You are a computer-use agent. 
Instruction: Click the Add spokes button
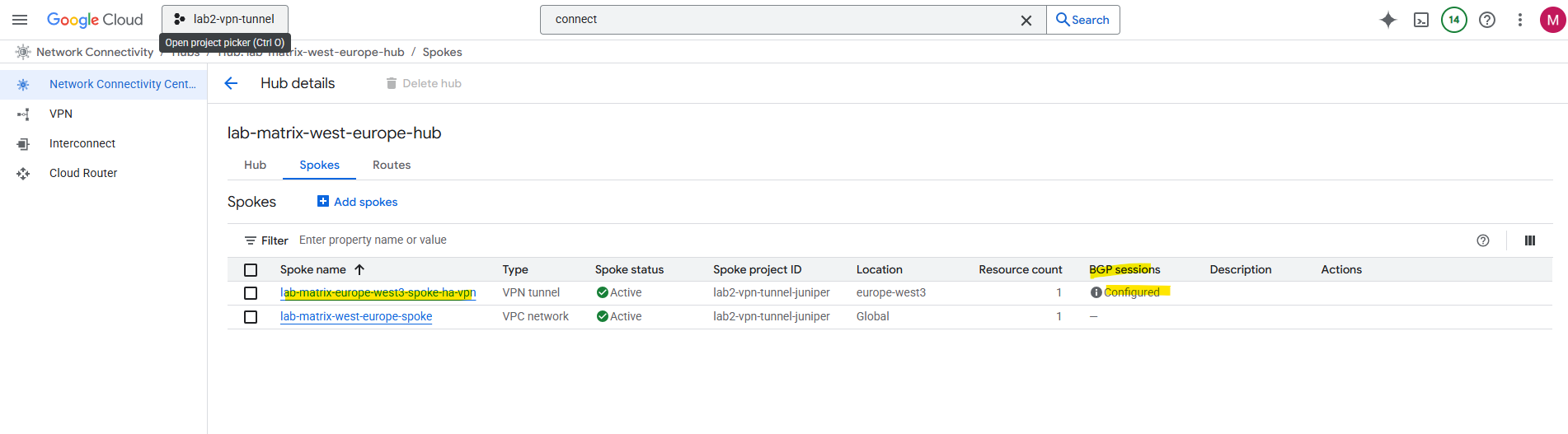[358, 202]
